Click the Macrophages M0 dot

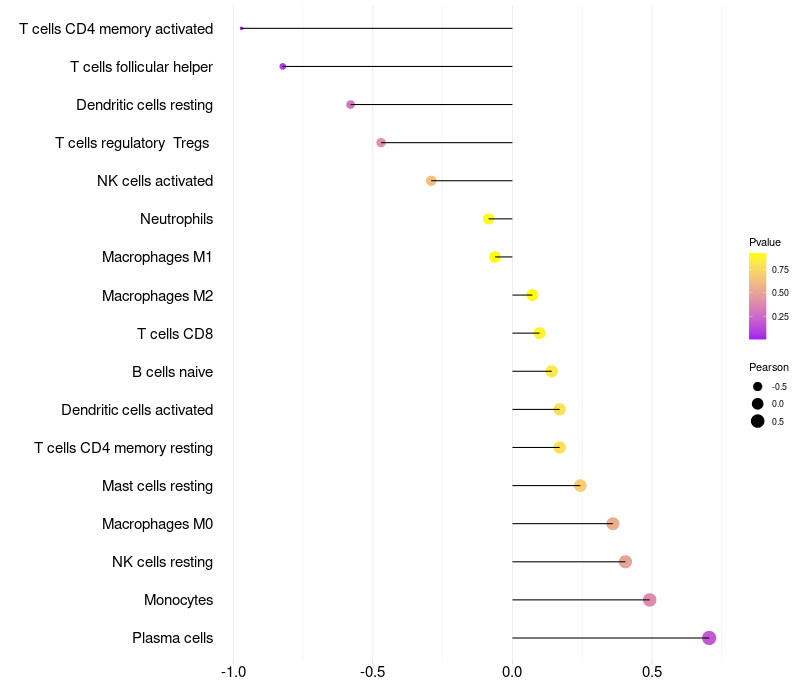[x=613, y=524]
